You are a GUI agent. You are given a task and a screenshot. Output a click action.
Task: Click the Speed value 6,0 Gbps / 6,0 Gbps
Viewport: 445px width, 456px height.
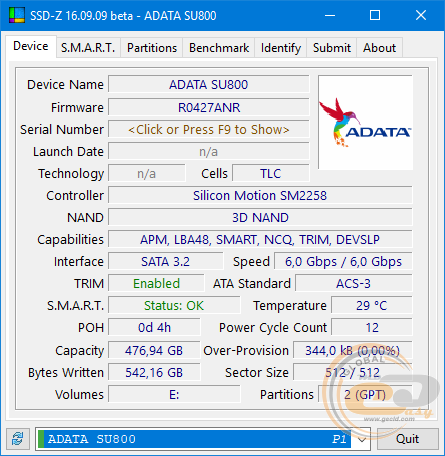[343, 261]
